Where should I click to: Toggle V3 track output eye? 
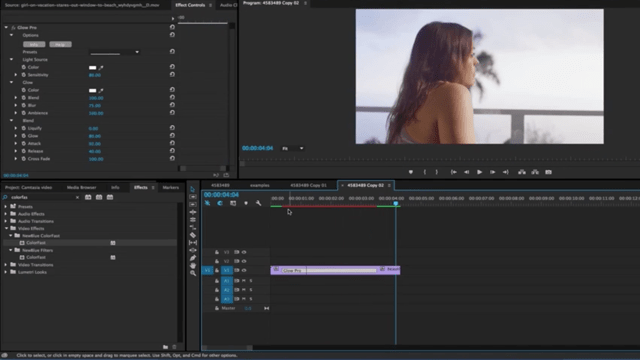coord(244,252)
